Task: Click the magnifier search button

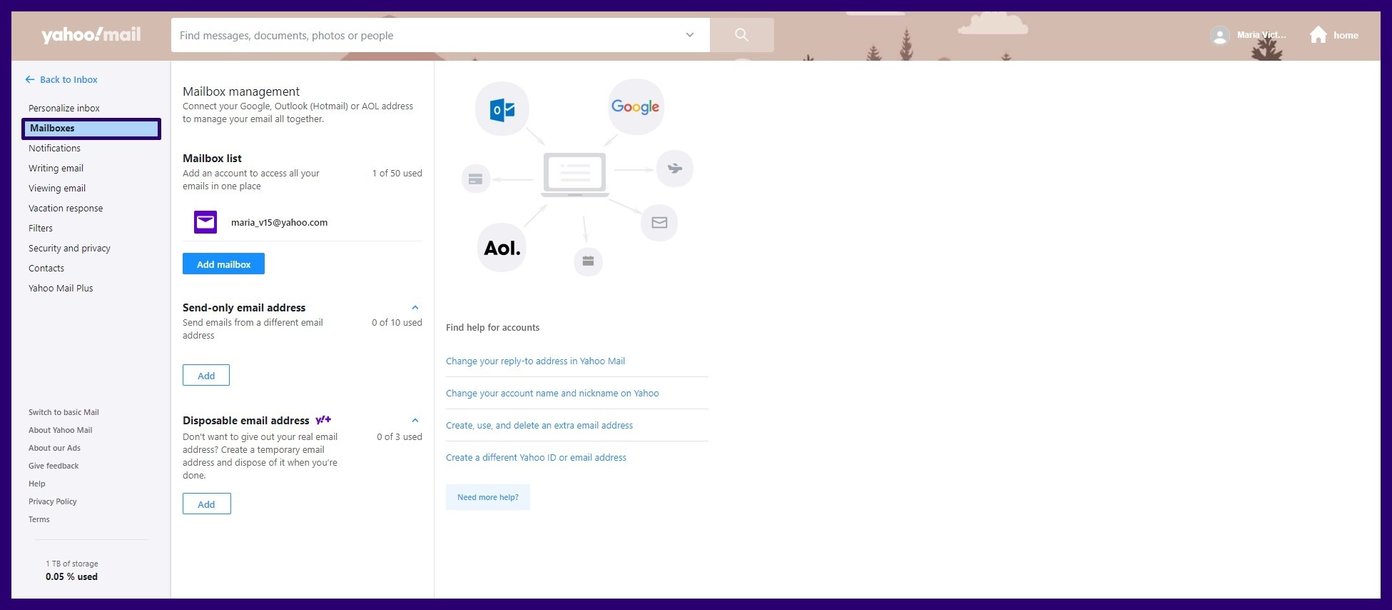Action: coord(742,35)
